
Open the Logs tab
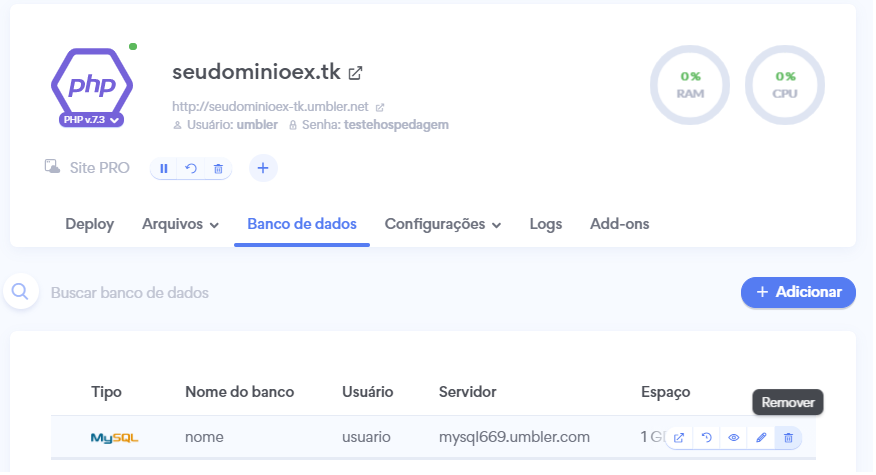(546, 224)
